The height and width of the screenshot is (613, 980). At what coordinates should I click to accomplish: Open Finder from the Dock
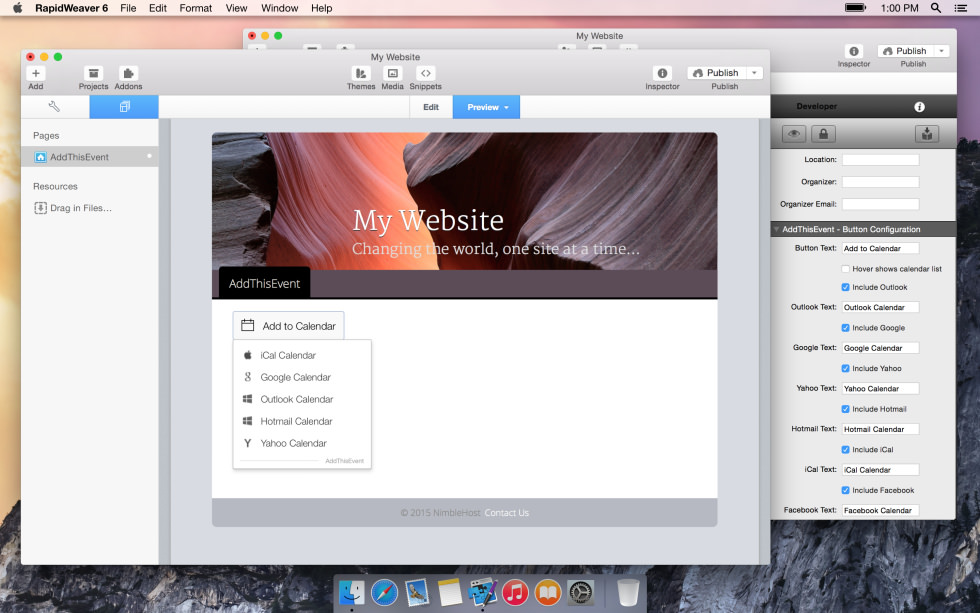[x=352, y=592]
